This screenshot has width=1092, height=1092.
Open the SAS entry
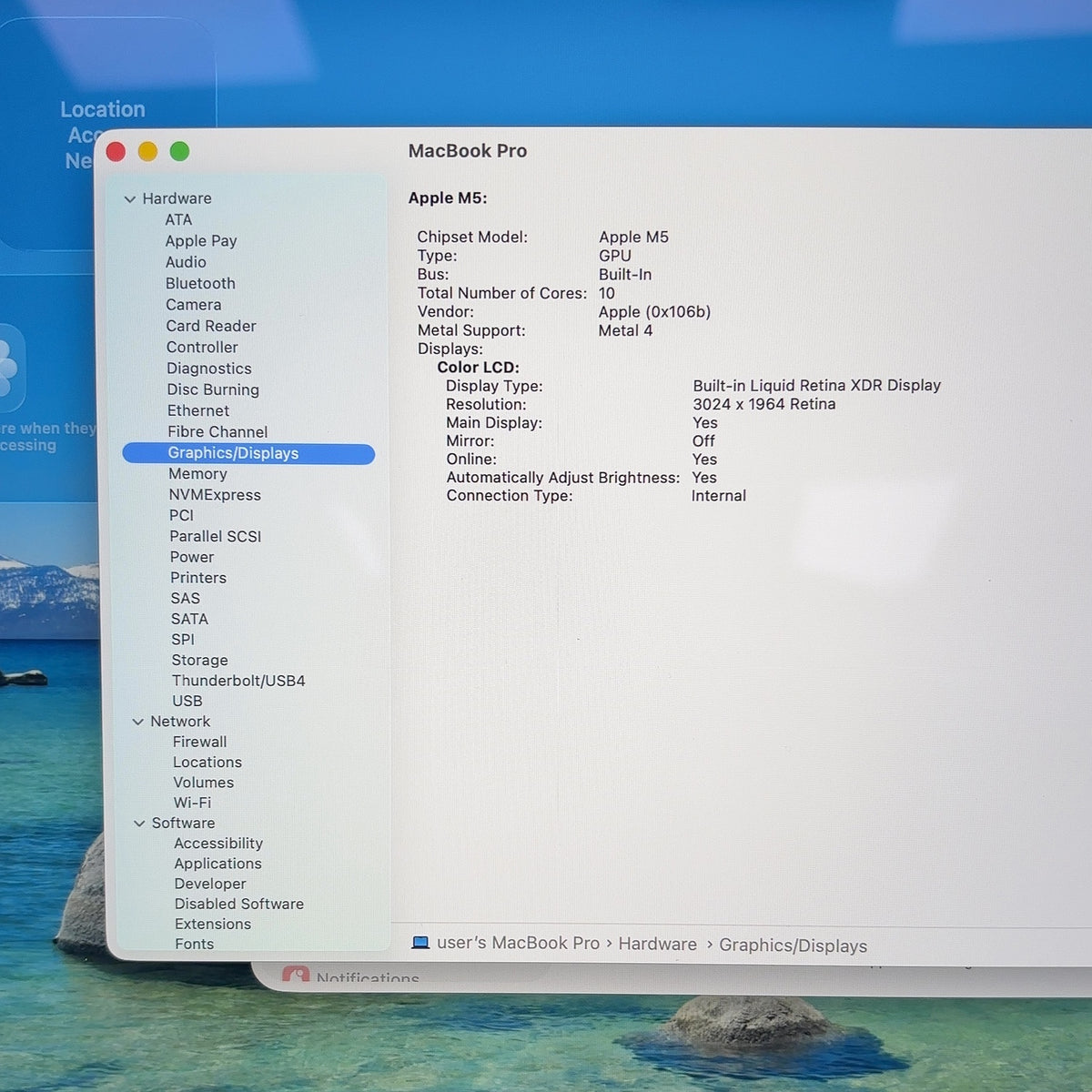185,599
